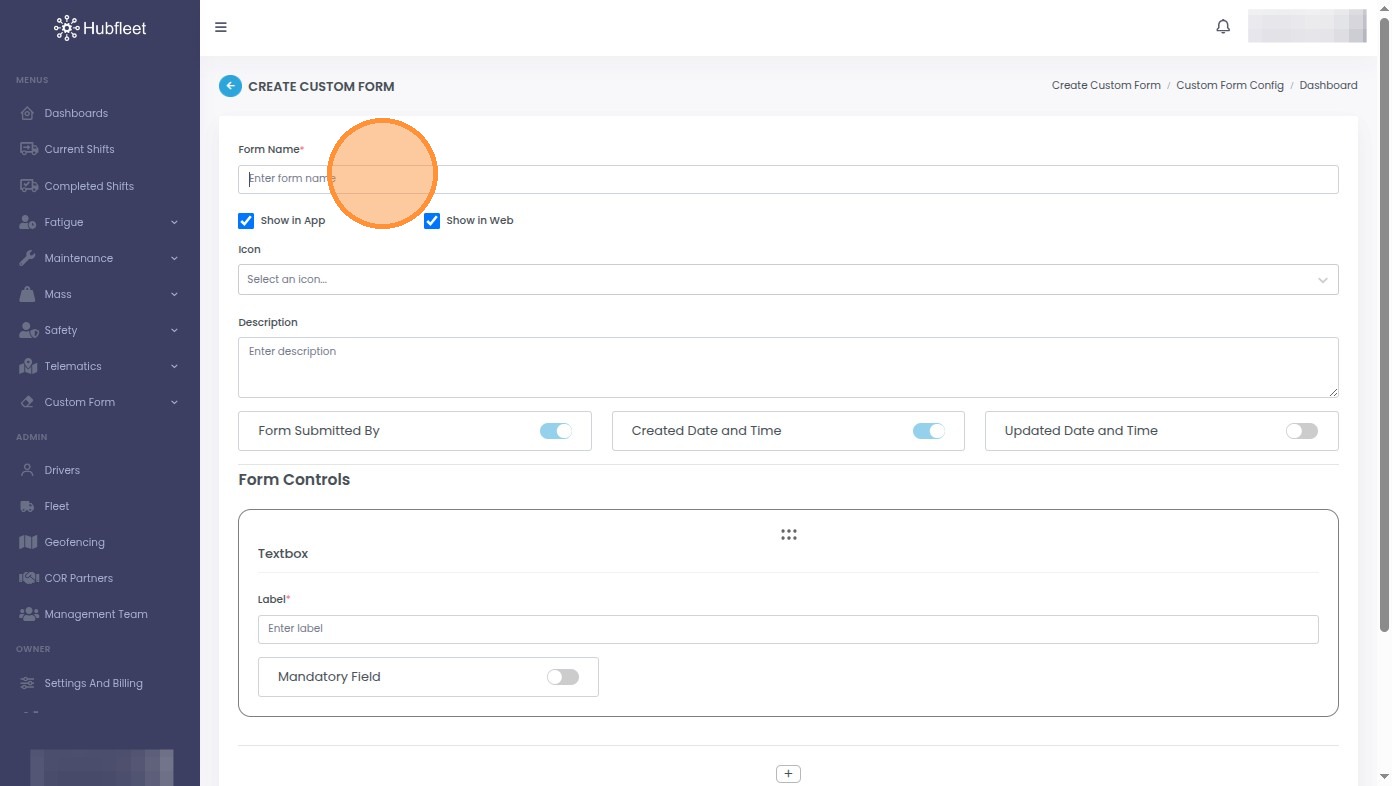Focus the Textbox Label input field
Screen dimensions: 1392x786
pyautogui.click(x=788, y=629)
